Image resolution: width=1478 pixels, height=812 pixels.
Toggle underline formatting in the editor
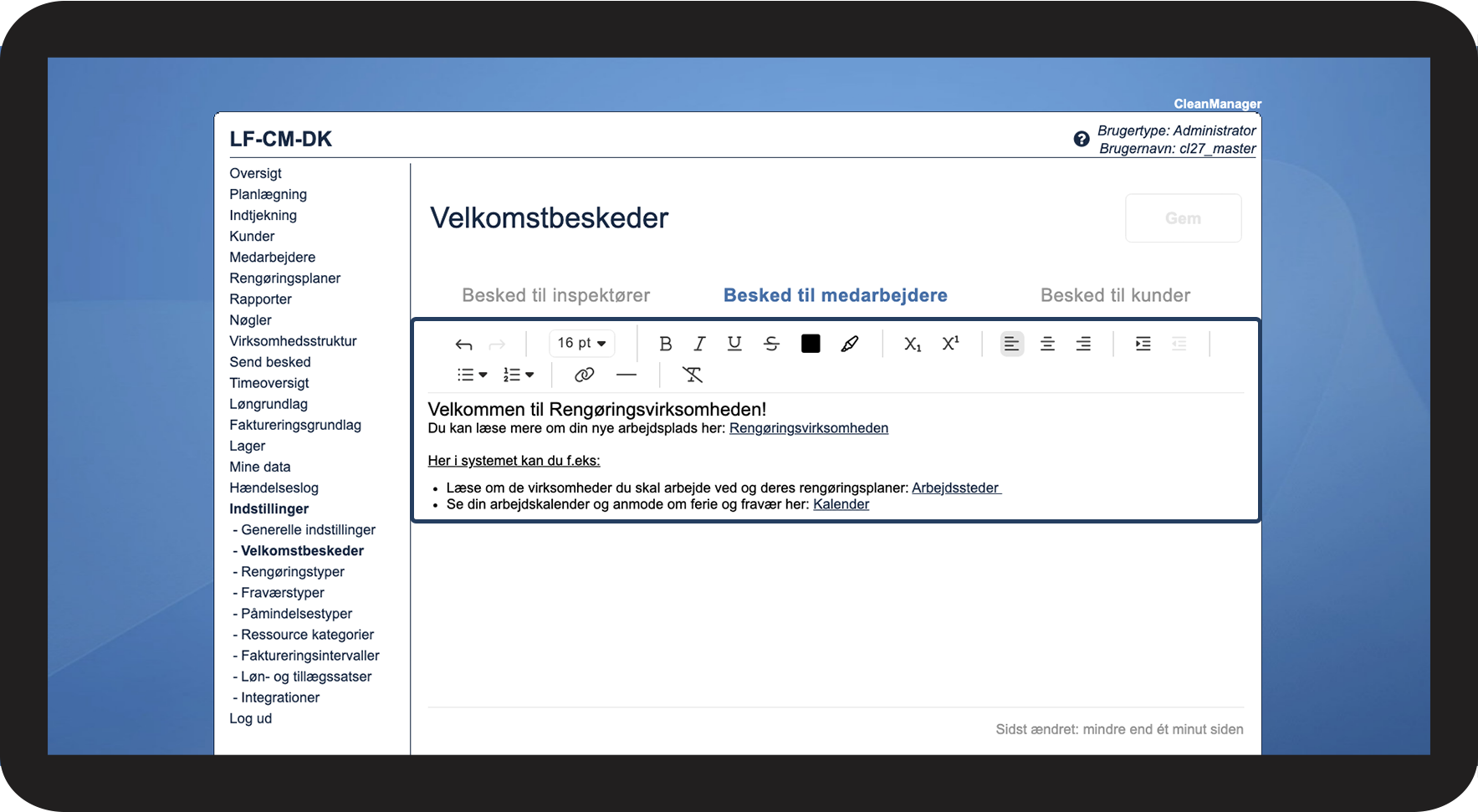[734, 343]
